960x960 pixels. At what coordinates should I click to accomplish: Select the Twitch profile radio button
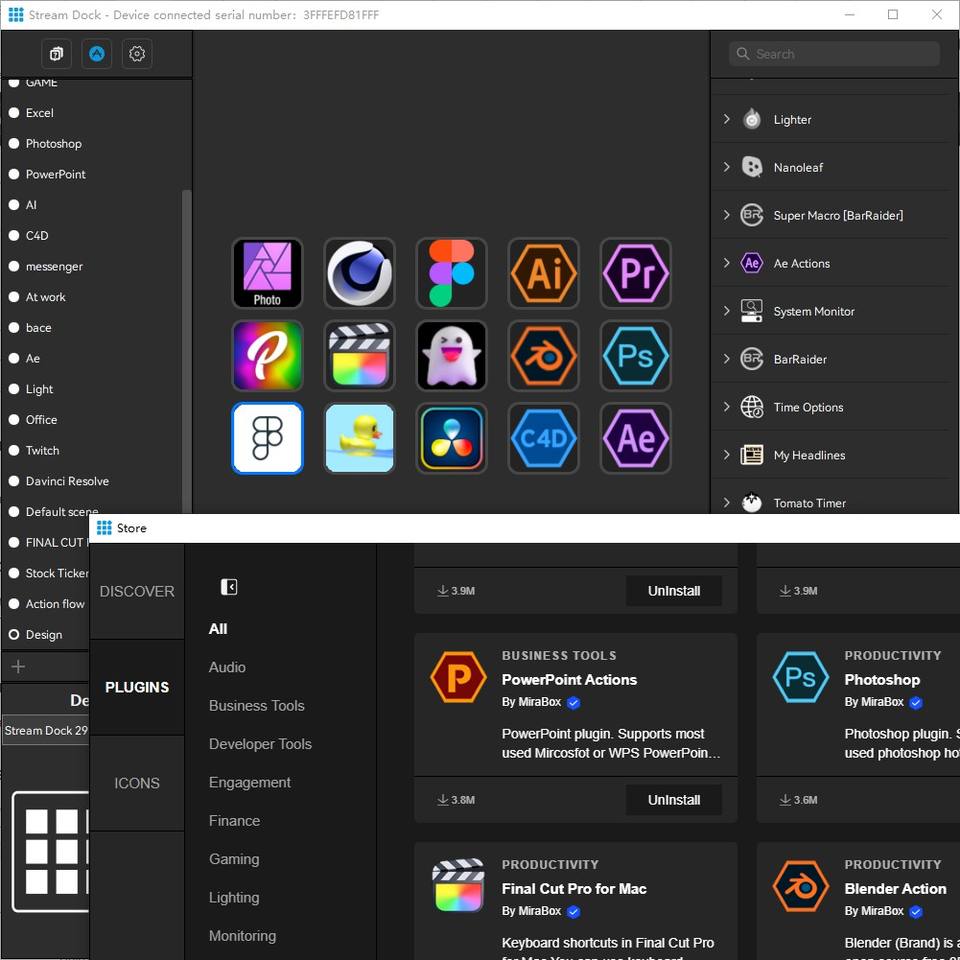14,451
